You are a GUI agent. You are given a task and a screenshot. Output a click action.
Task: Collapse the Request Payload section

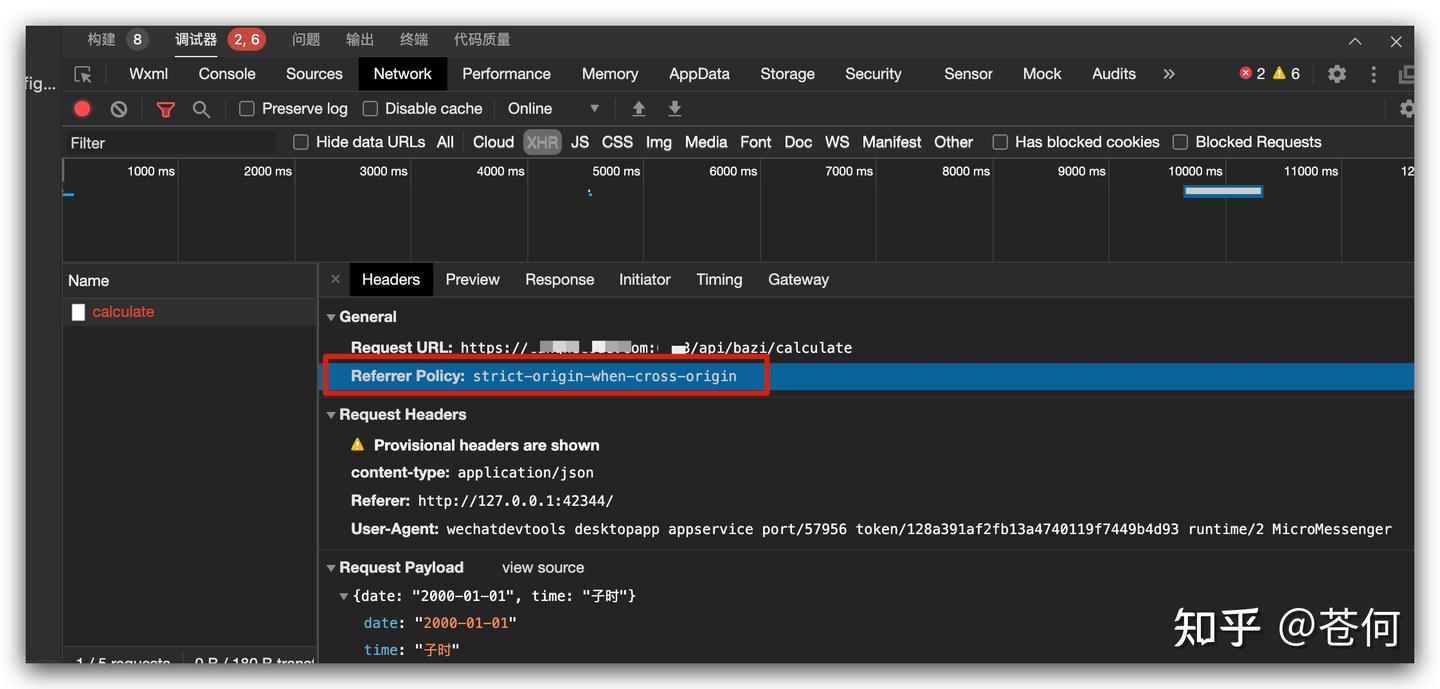point(331,568)
